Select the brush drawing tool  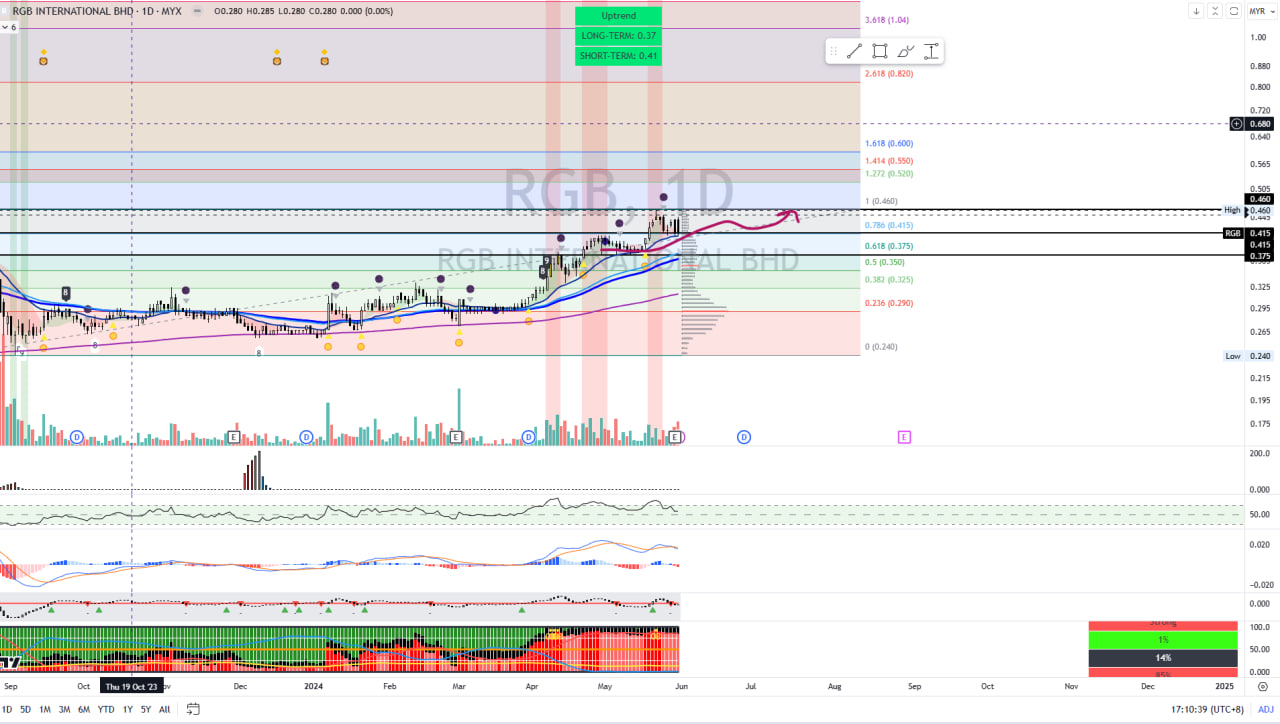tap(906, 51)
